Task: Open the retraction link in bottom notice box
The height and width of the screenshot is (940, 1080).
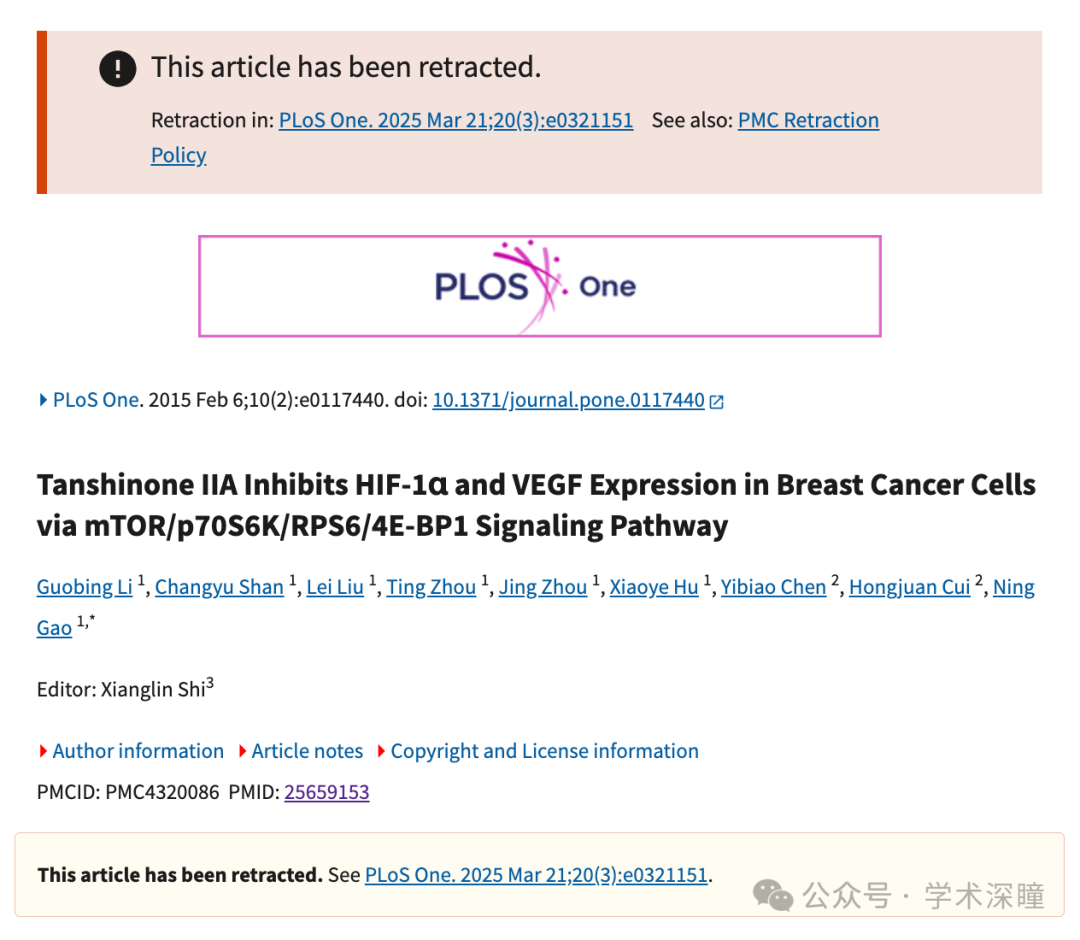Action: [537, 875]
